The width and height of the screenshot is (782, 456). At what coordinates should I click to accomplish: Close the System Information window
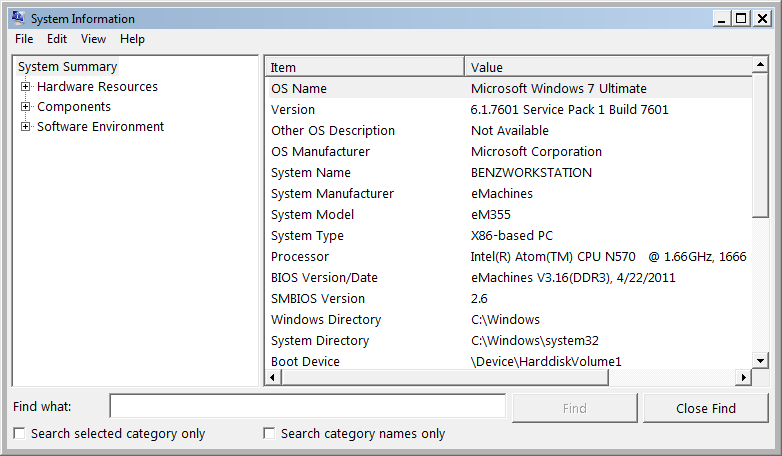[762, 18]
